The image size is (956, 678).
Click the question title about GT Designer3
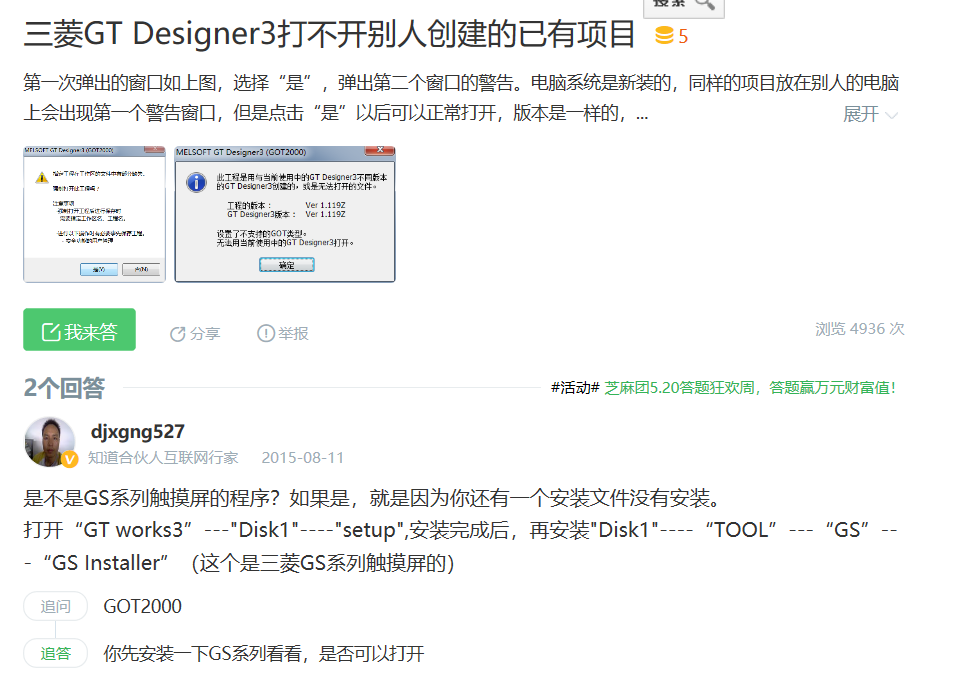point(330,34)
